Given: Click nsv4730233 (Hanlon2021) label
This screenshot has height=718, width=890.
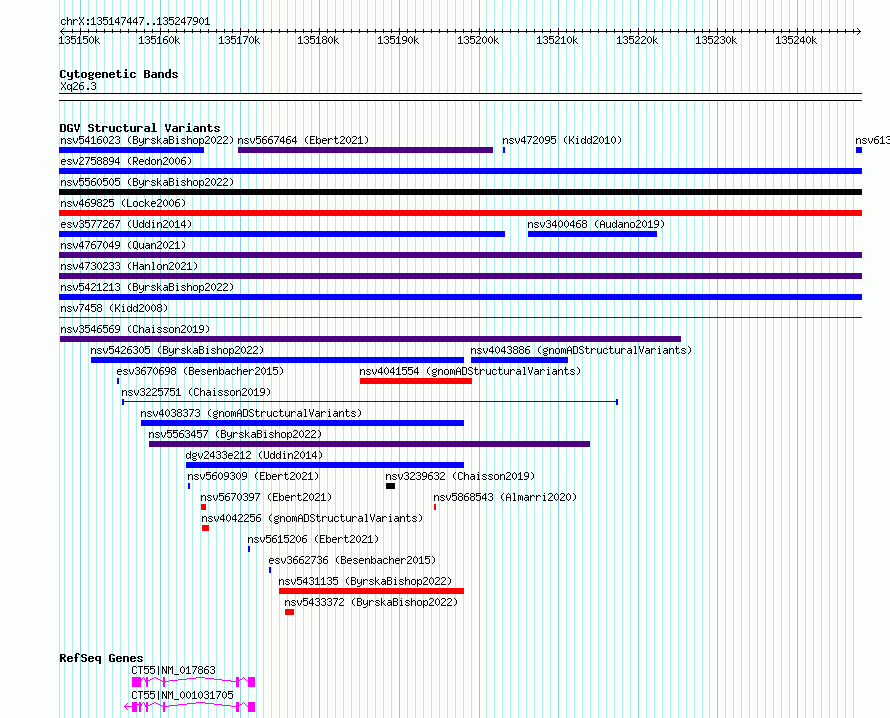Looking at the screenshot, I should coord(129,266).
